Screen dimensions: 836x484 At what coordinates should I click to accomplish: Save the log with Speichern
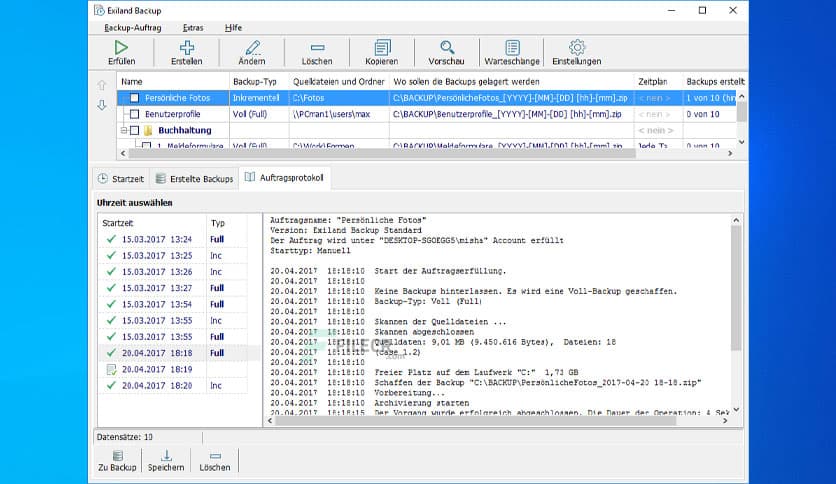click(x=166, y=461)
